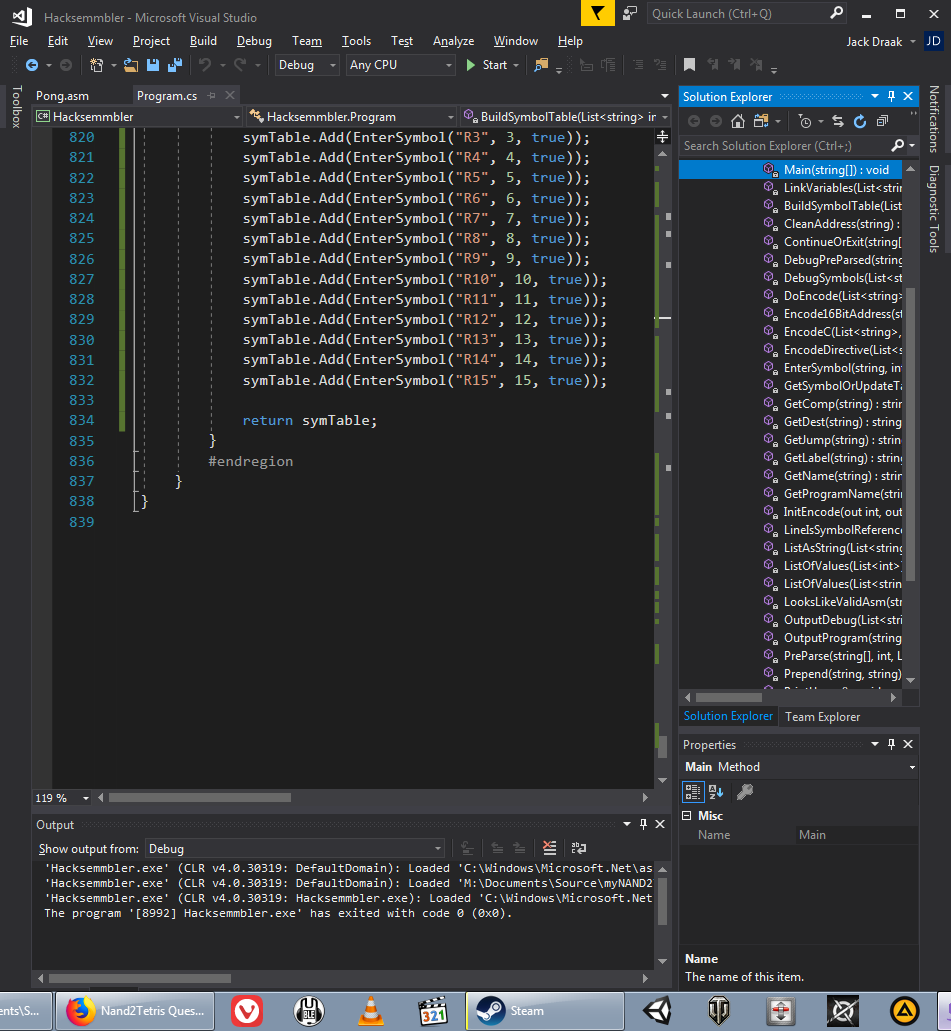
Task: Toggle word wrap in Output window
Action: (579, 849)
